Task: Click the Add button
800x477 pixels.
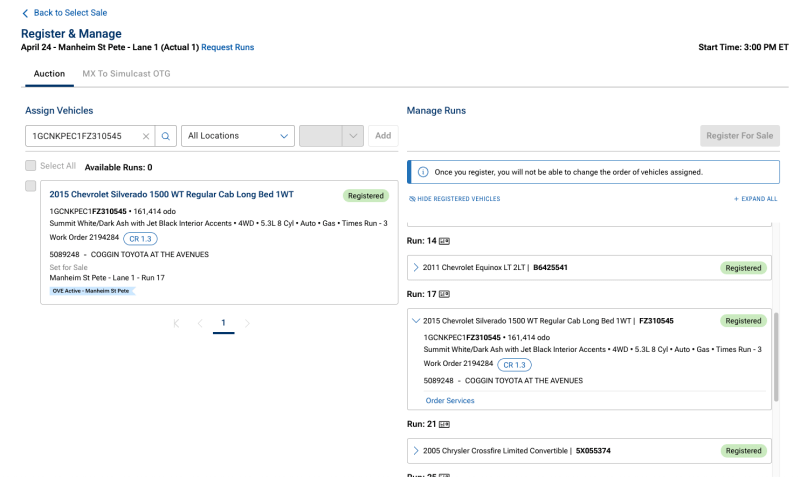Action: coord(383,136)
